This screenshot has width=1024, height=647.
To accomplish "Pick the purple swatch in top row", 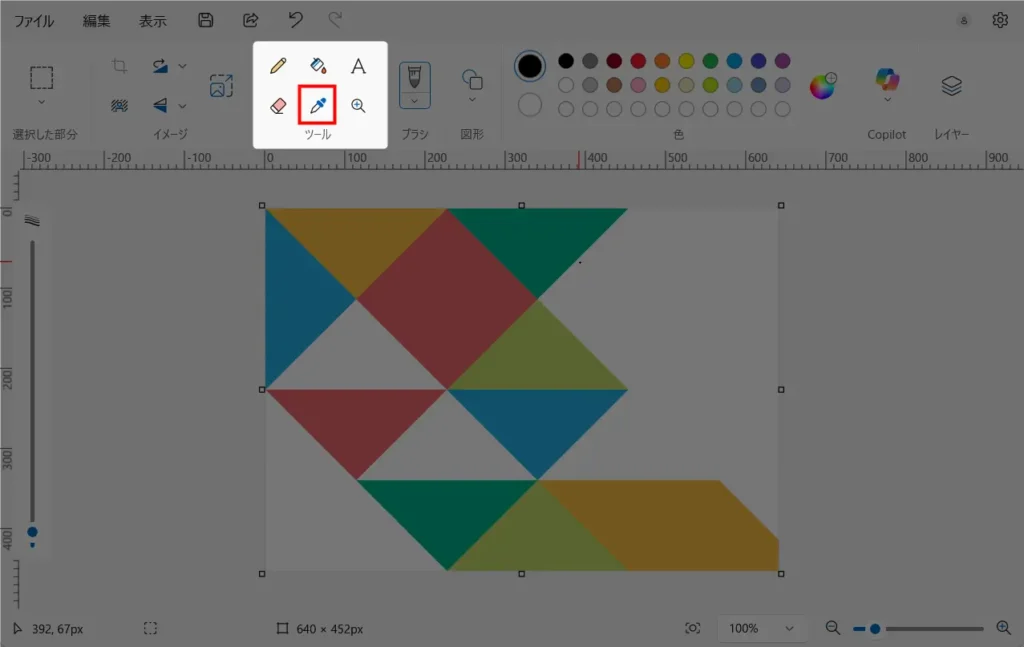I will tap(782, 61).
